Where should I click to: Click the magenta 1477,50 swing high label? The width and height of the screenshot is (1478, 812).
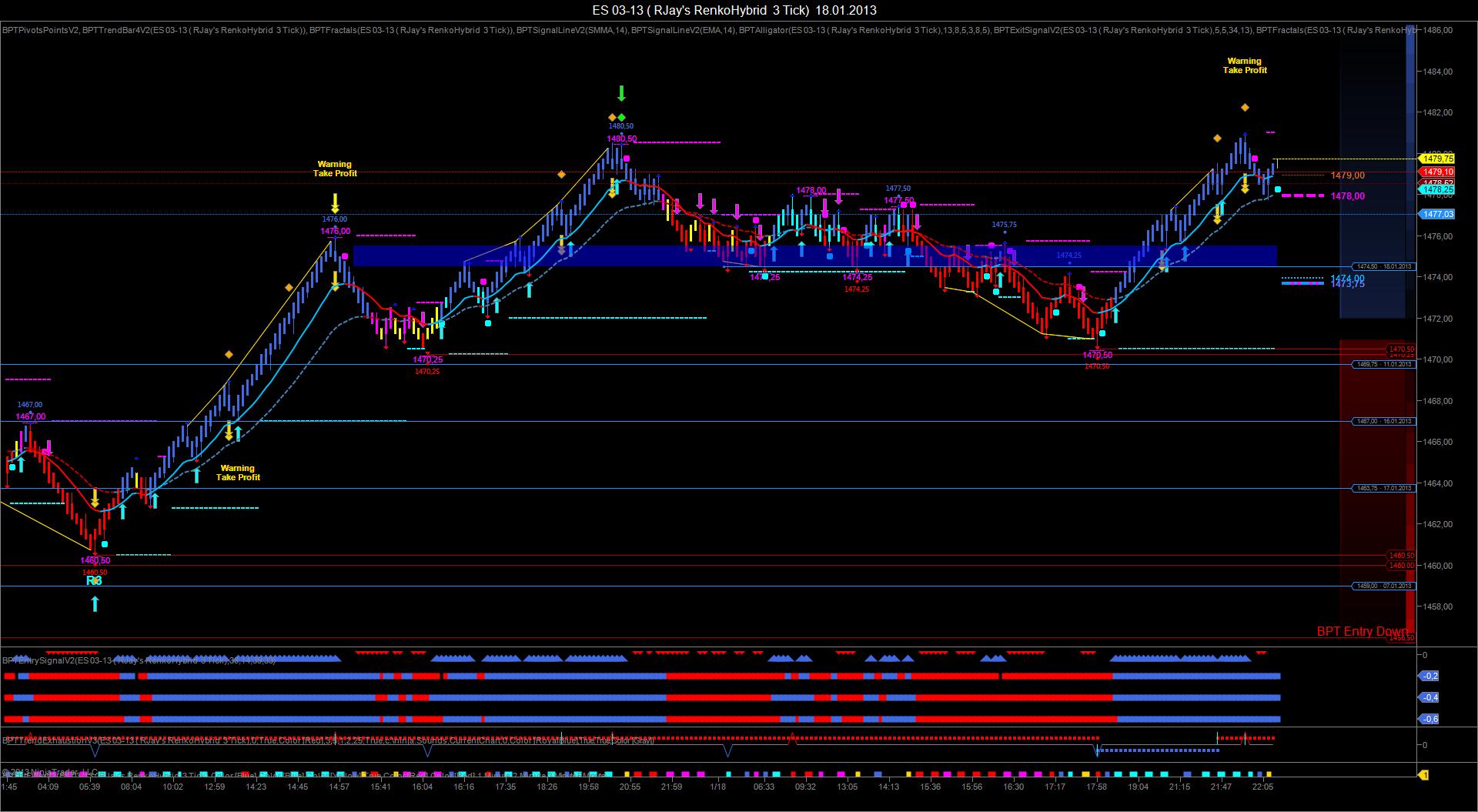899,200
